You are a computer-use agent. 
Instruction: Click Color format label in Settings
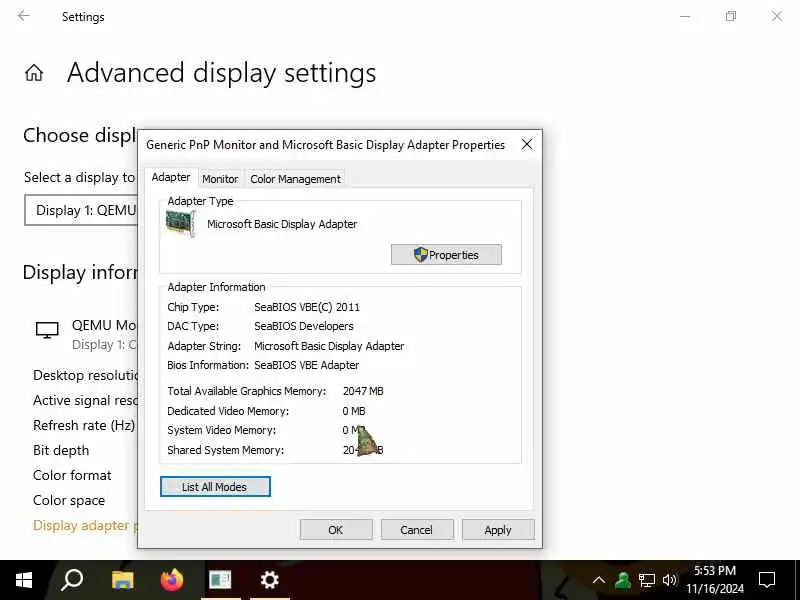pos(72,475)
